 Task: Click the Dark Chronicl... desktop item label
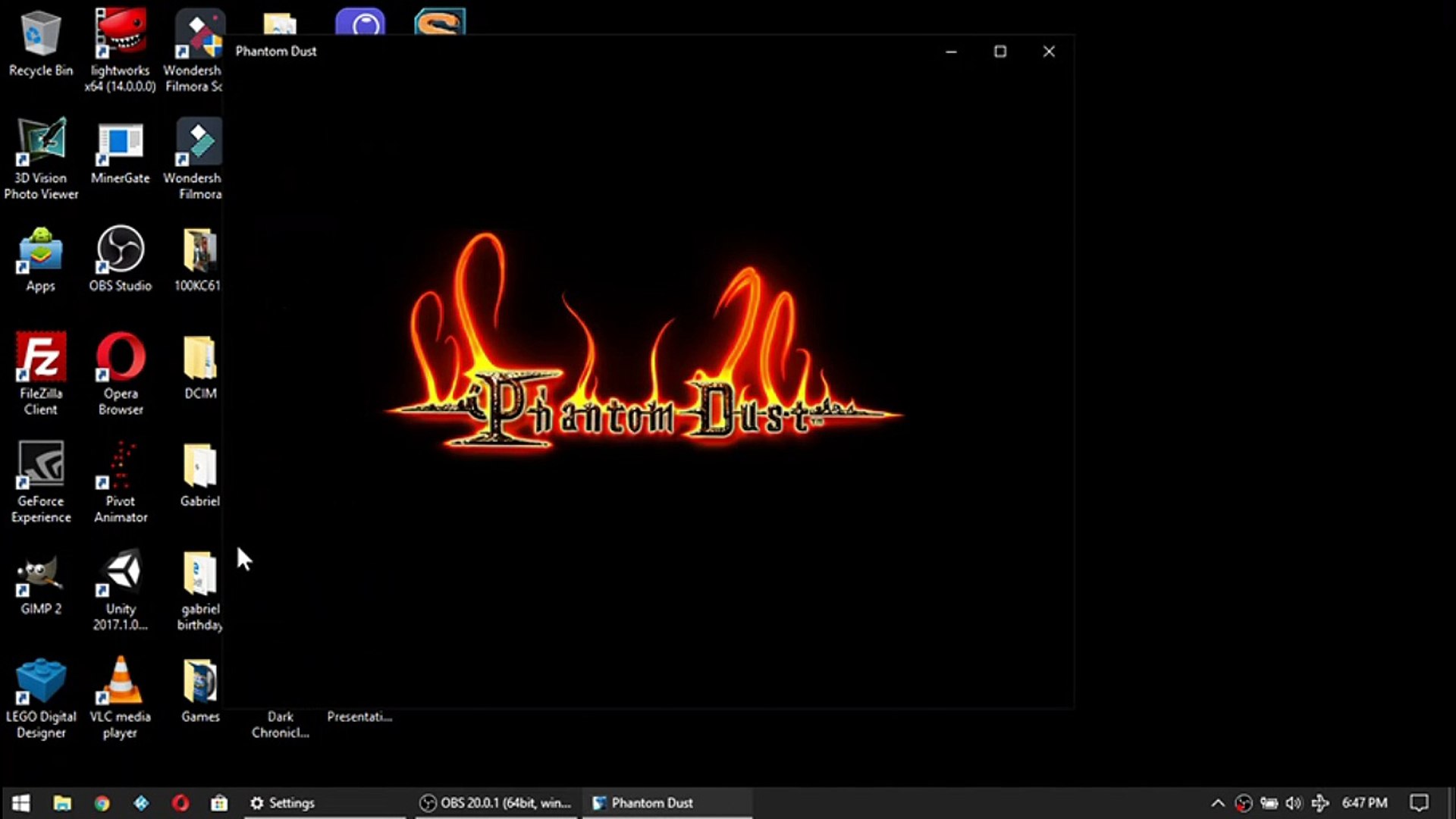tap(281, 725)
